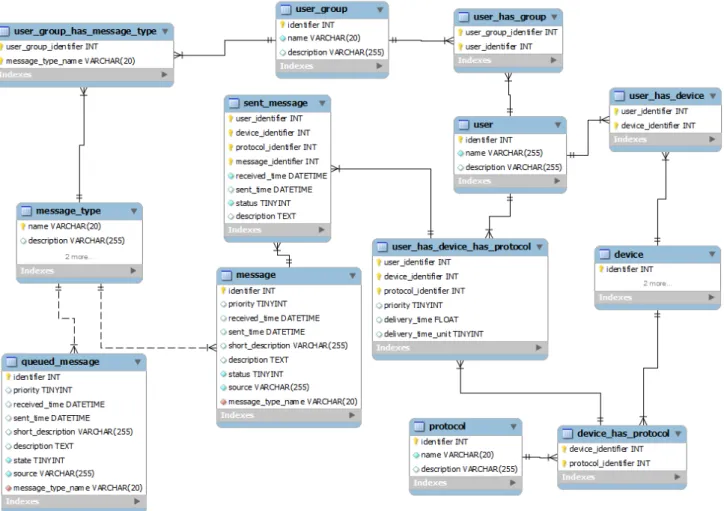Click the device table header icon
The image size is (724, 511).
604,254
